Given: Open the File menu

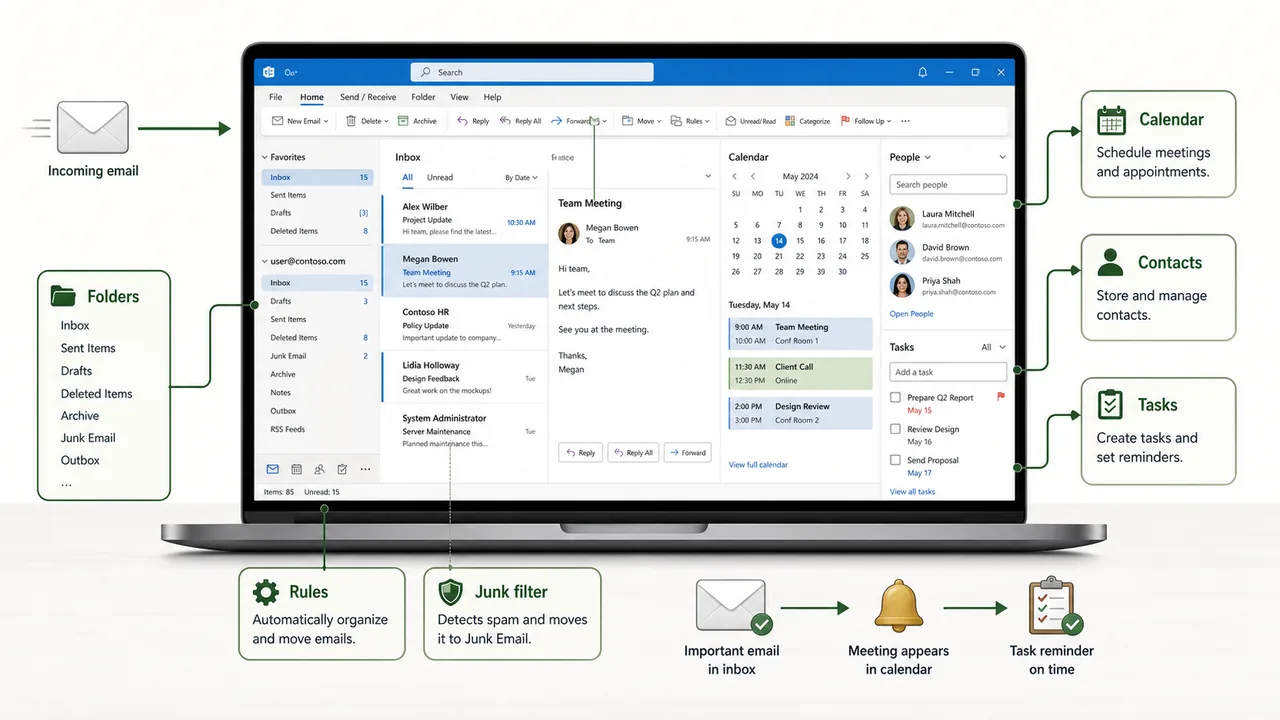Looking at the screenshot, I should tap(275, 97).
